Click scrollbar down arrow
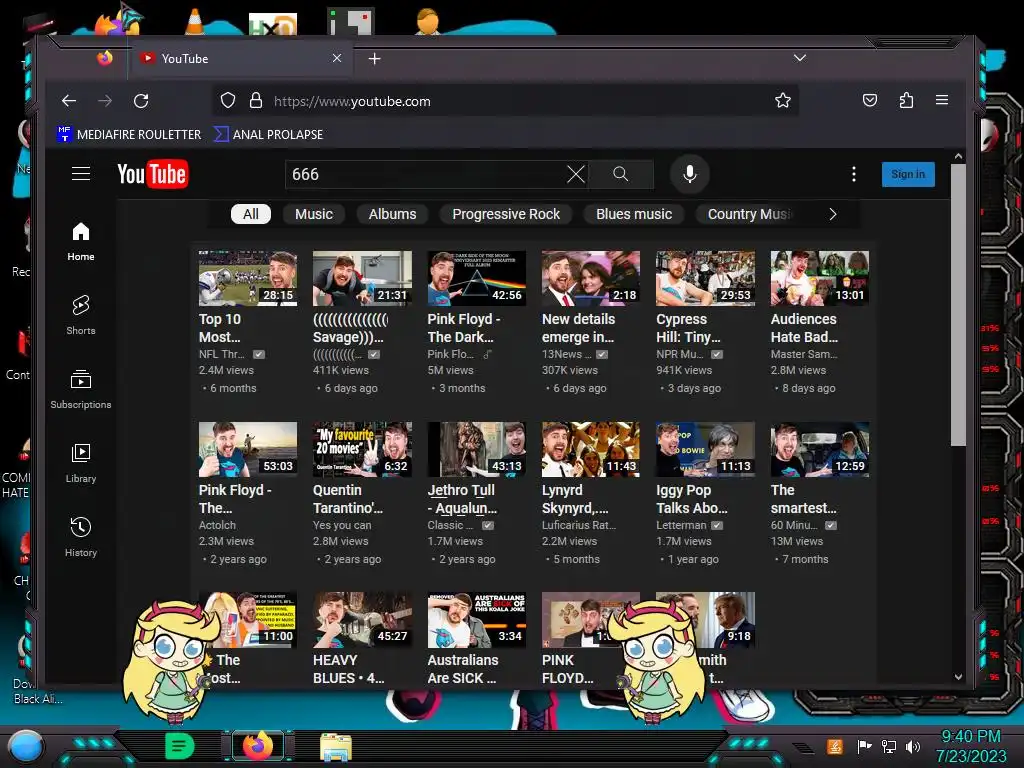The width and height of the screenshot is (1024, 768). point(958,677)
